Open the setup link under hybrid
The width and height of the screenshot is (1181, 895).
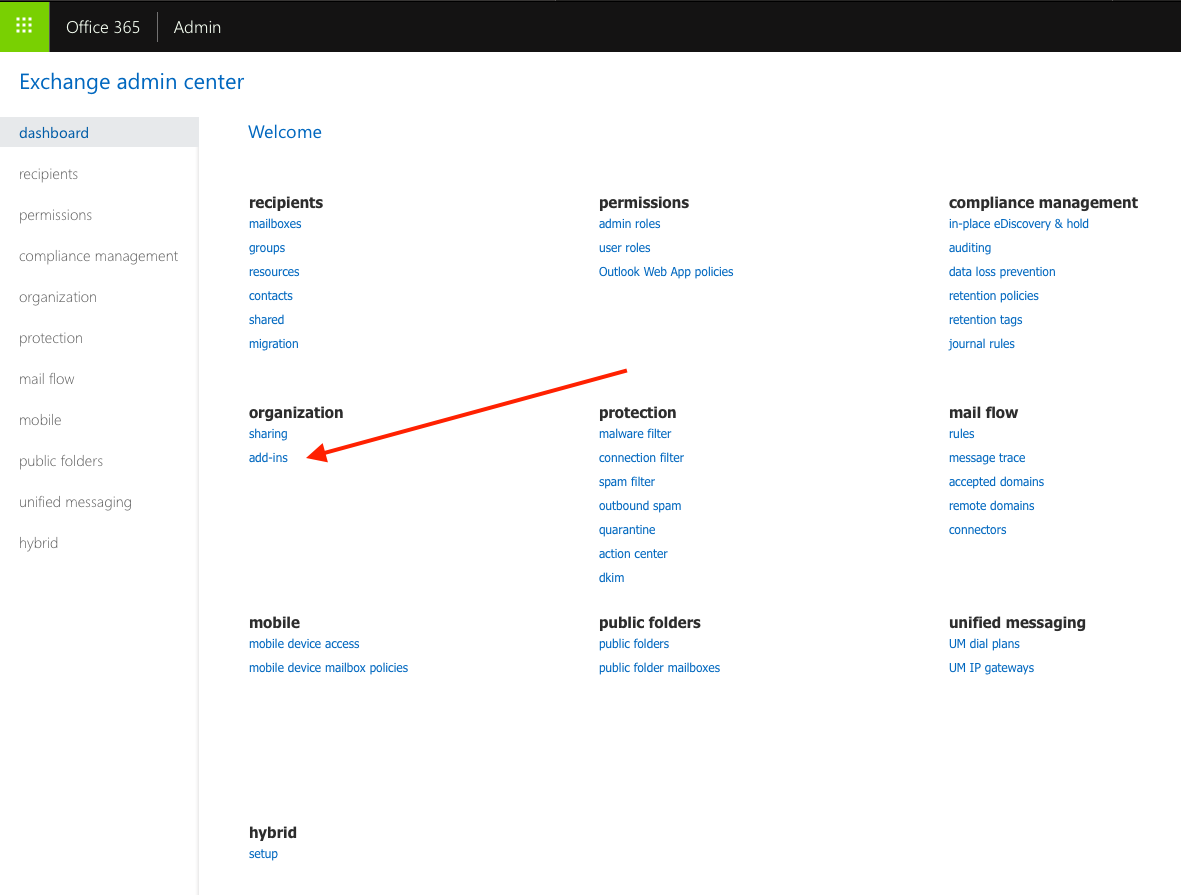263,854
